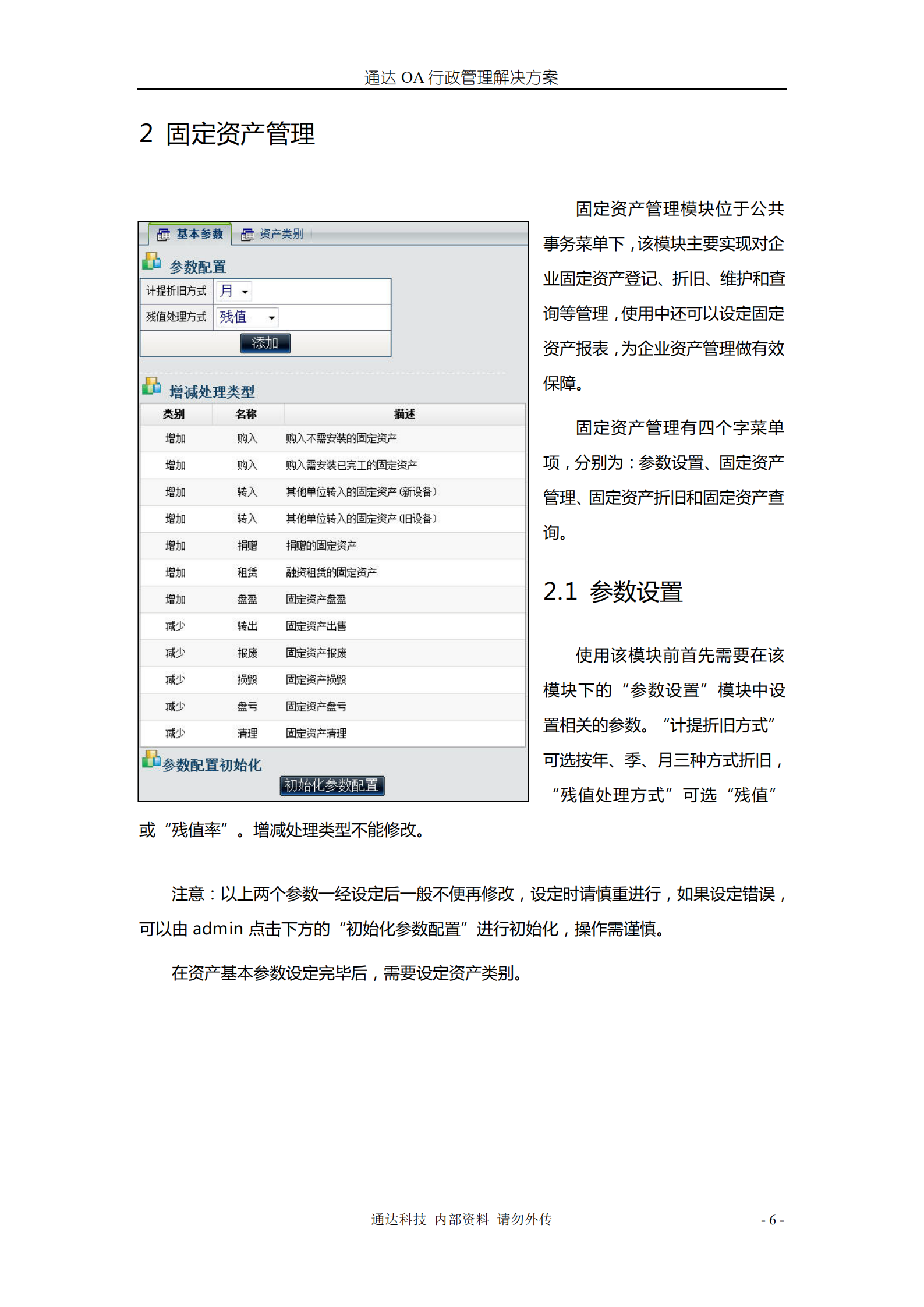Image resolution: width=924 pixels, height=1307 pixels.
Task: Open the 残值处理方式 dropdown showing 残值
Action: [247, 317]
